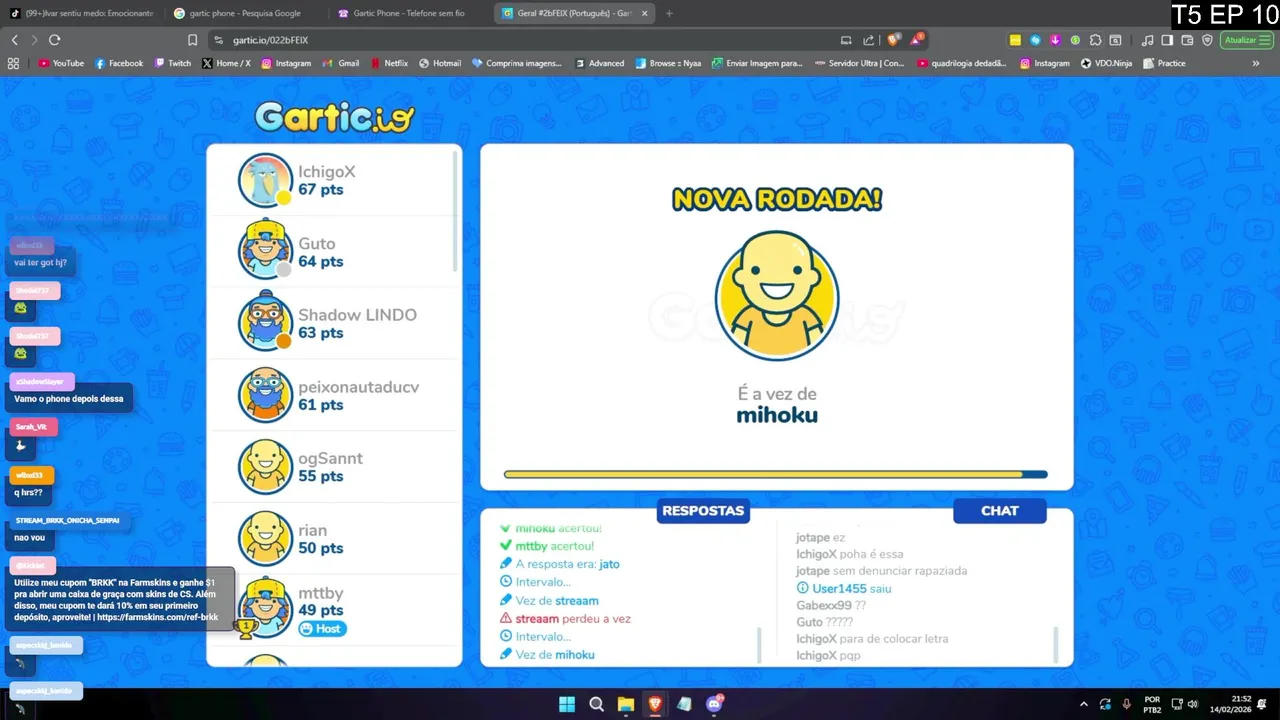Click mihoku's large avatar in drawing area
Viewport: 1280px width, 720px height.
pyautogui.click(x=777, y=298)
